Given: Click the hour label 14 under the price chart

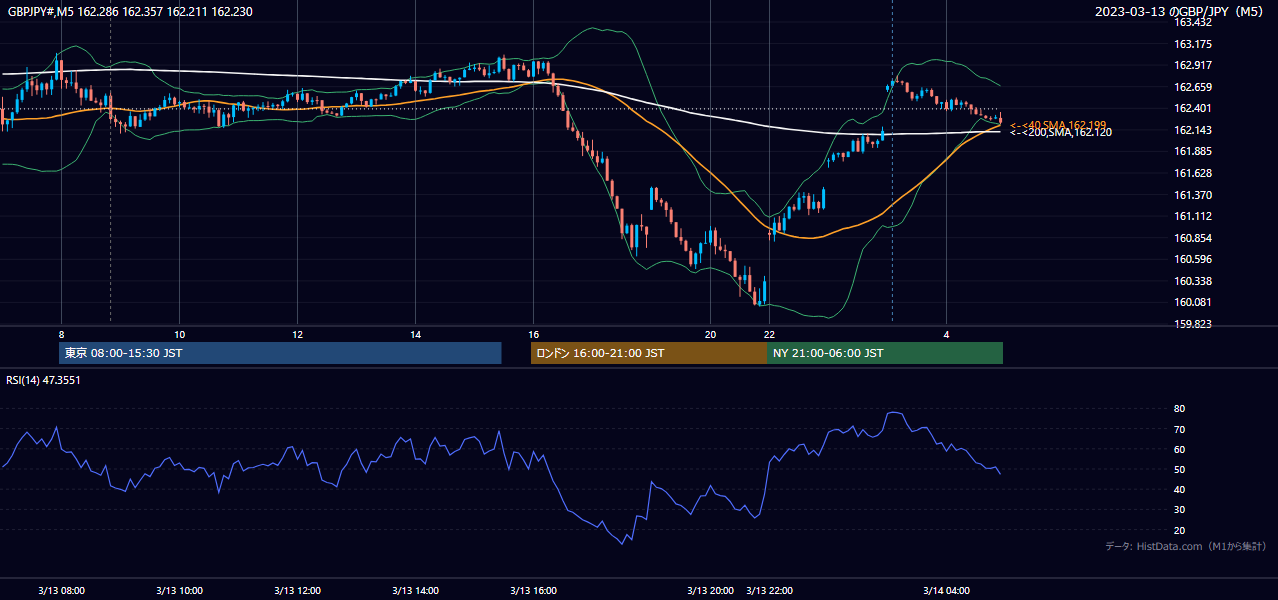Looking at the screenshot, I should point(415,334).
